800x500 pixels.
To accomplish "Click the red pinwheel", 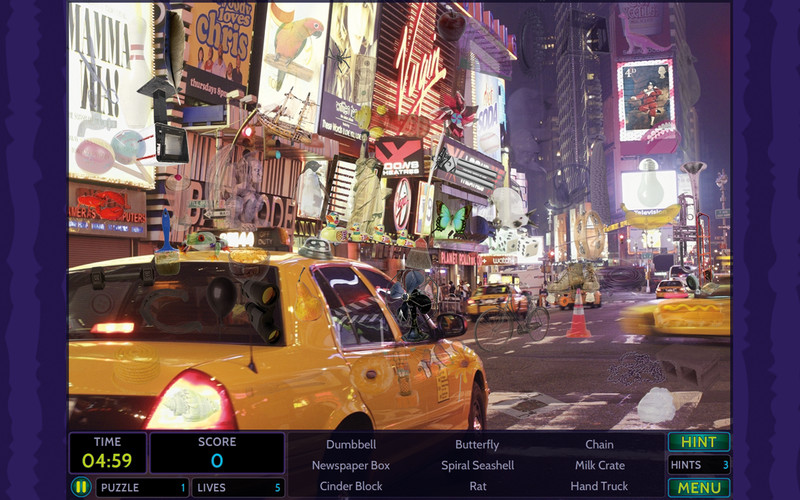I will pyautogui.click(x=456, y=115).
